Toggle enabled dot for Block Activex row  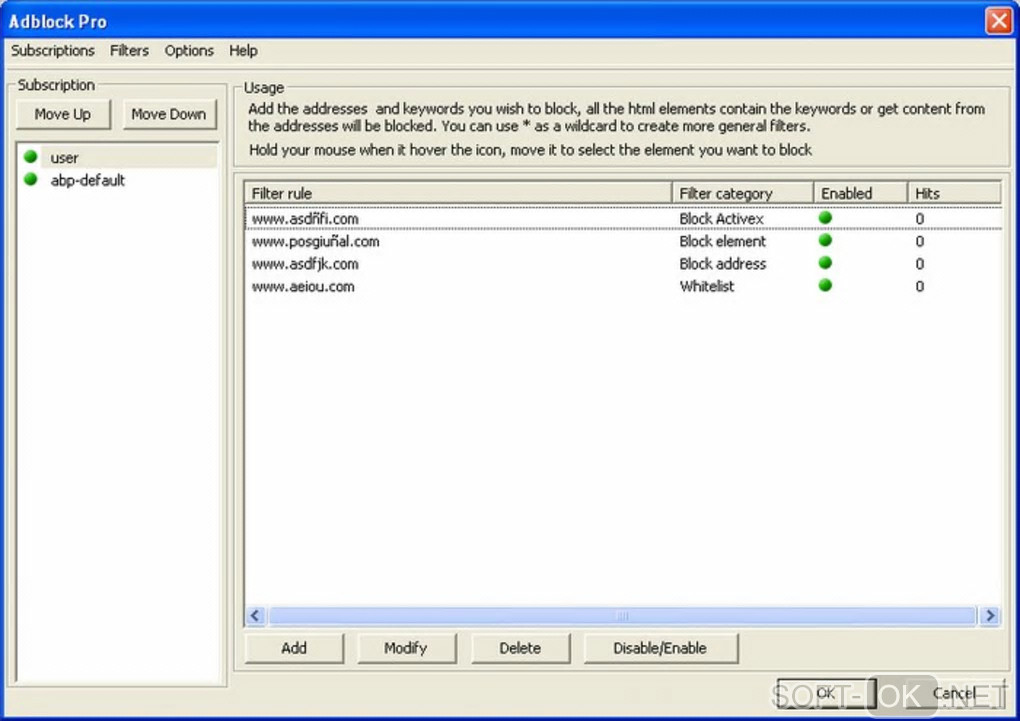(x=825, y=217)
